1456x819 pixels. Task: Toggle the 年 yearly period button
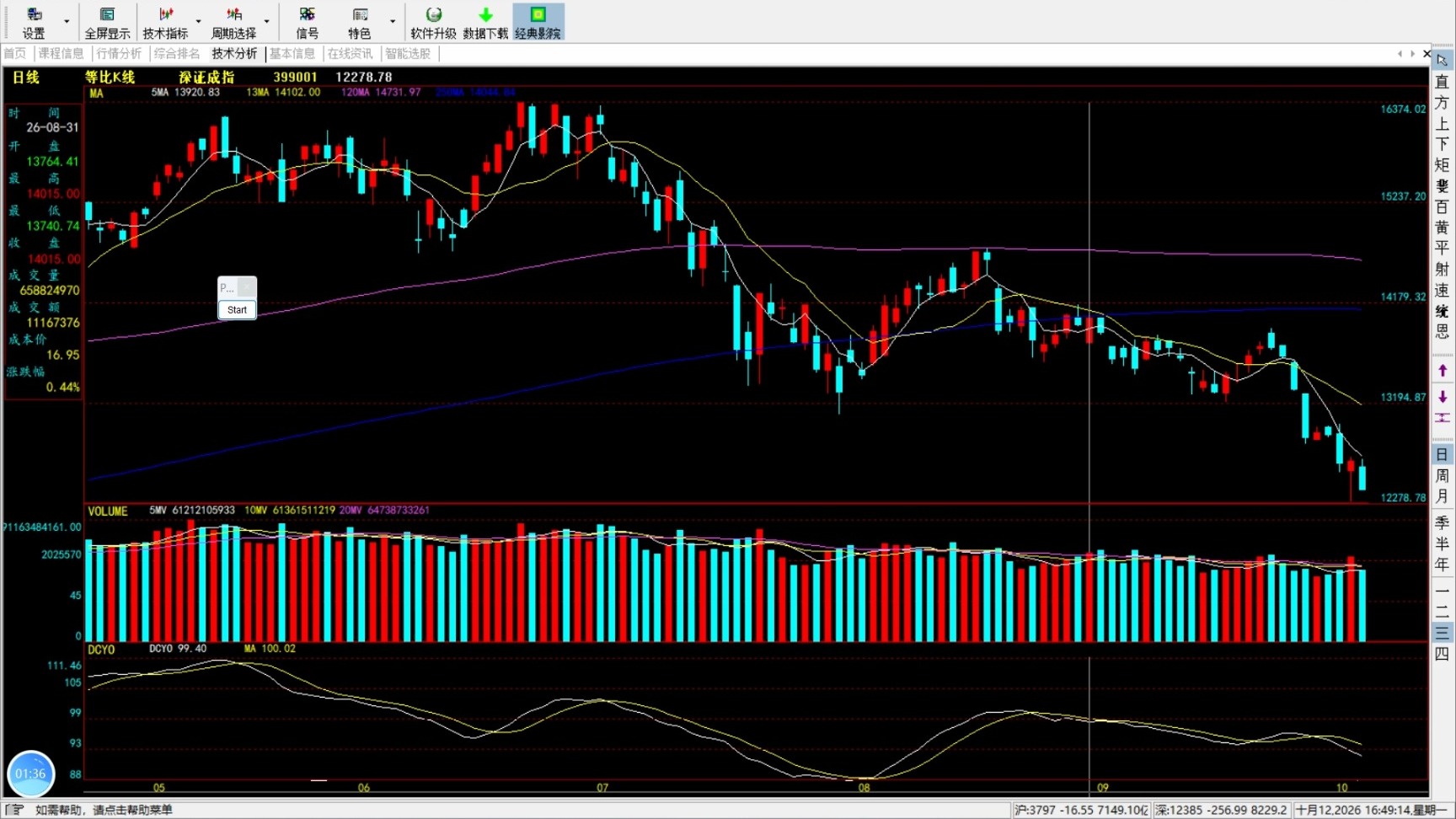(x=1442, y=565)
